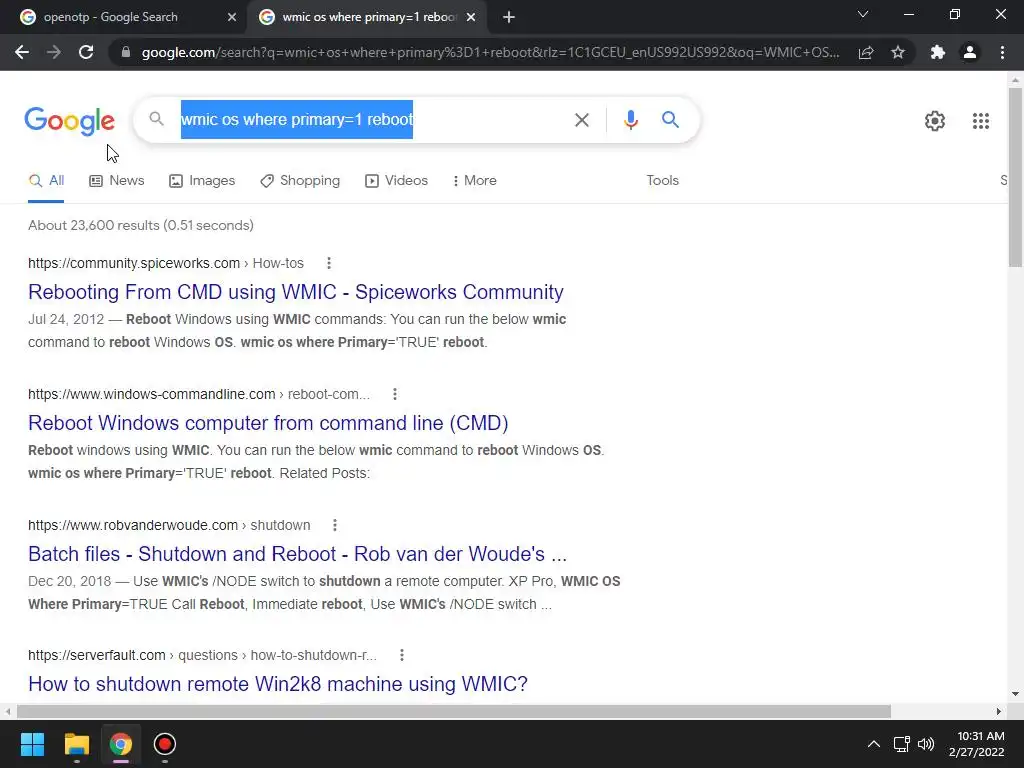The image size is (1024, 768).
Task: Open options menu for robvanderwoude result
Action: (334, 525)
